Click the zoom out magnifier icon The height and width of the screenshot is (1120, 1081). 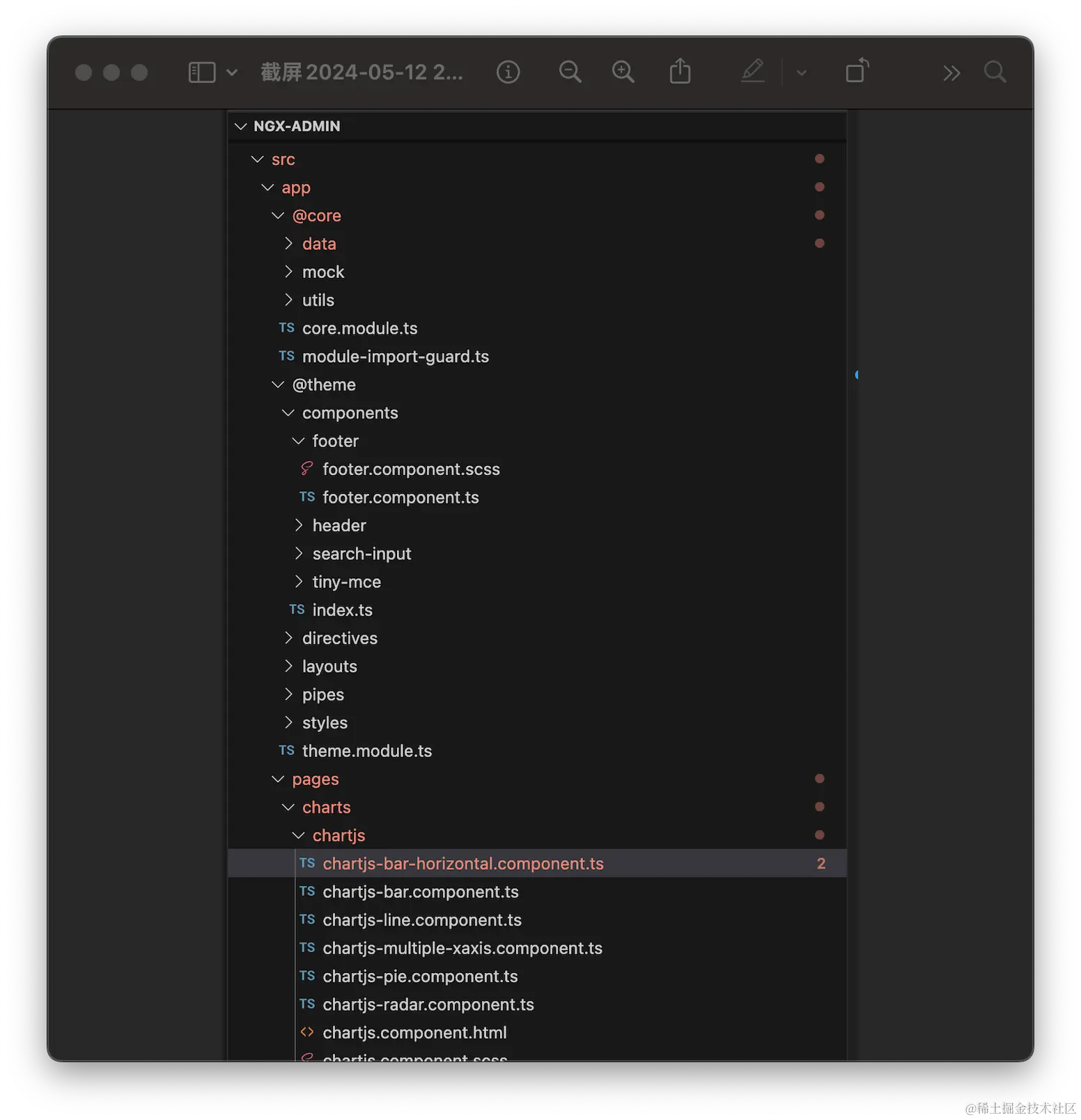pyautogui.click(x=570, y=72)
